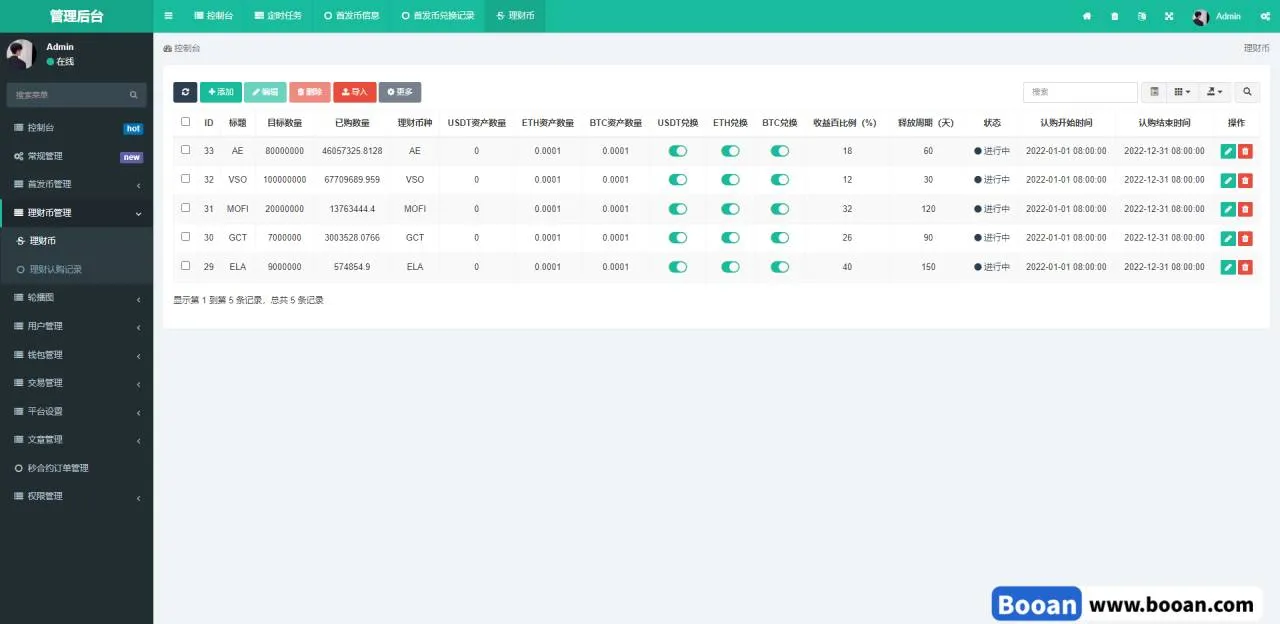Click the magnifier search button right of table
The width and height of the screenshot is (1280, 624).
[1247, 92]
